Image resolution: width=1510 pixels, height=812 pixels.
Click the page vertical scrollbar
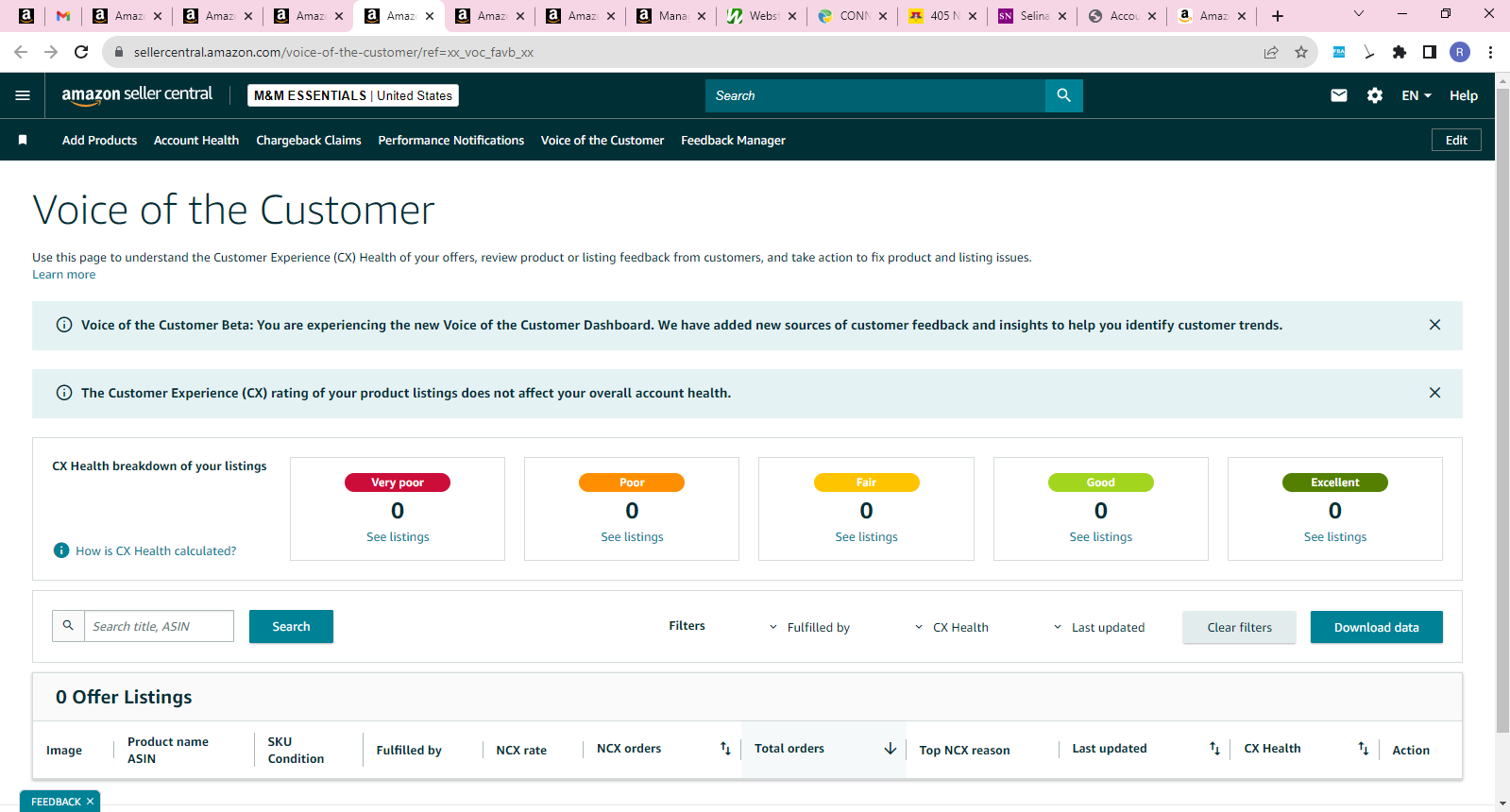point(1502,411)
